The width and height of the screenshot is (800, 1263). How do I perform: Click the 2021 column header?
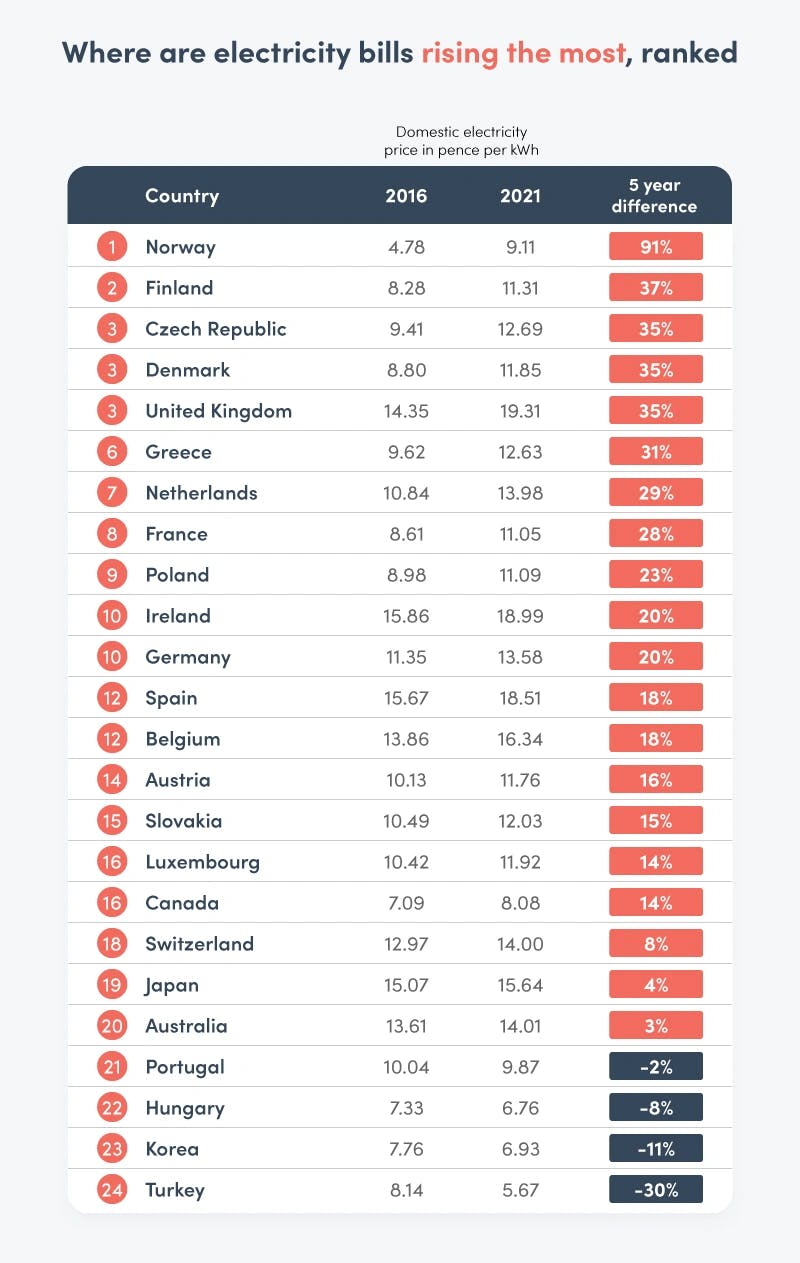[x=520, y=196]
